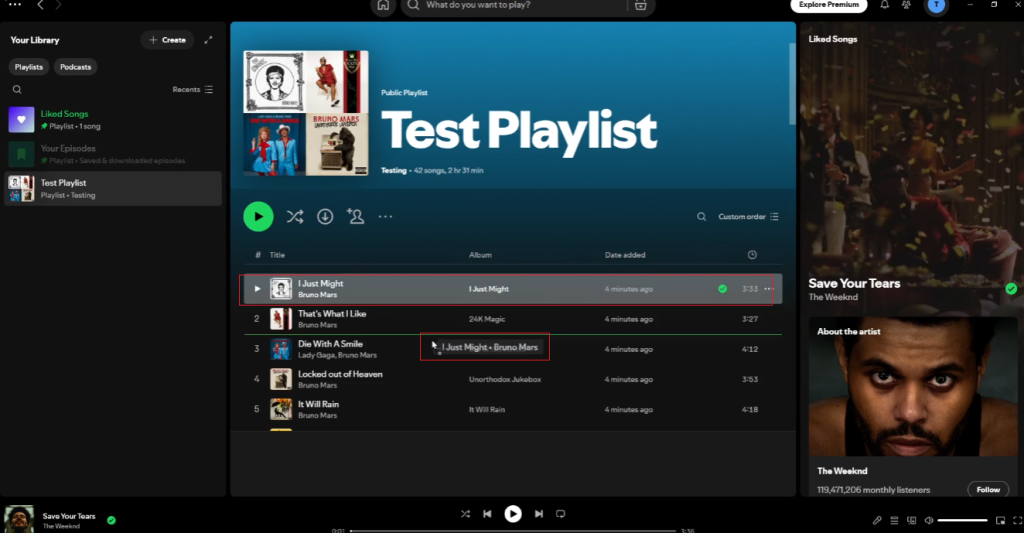Screen dimensions: 1024x533
Task: Adjust the volume slider
Action: pyautogui.click(x=963, y=521)
